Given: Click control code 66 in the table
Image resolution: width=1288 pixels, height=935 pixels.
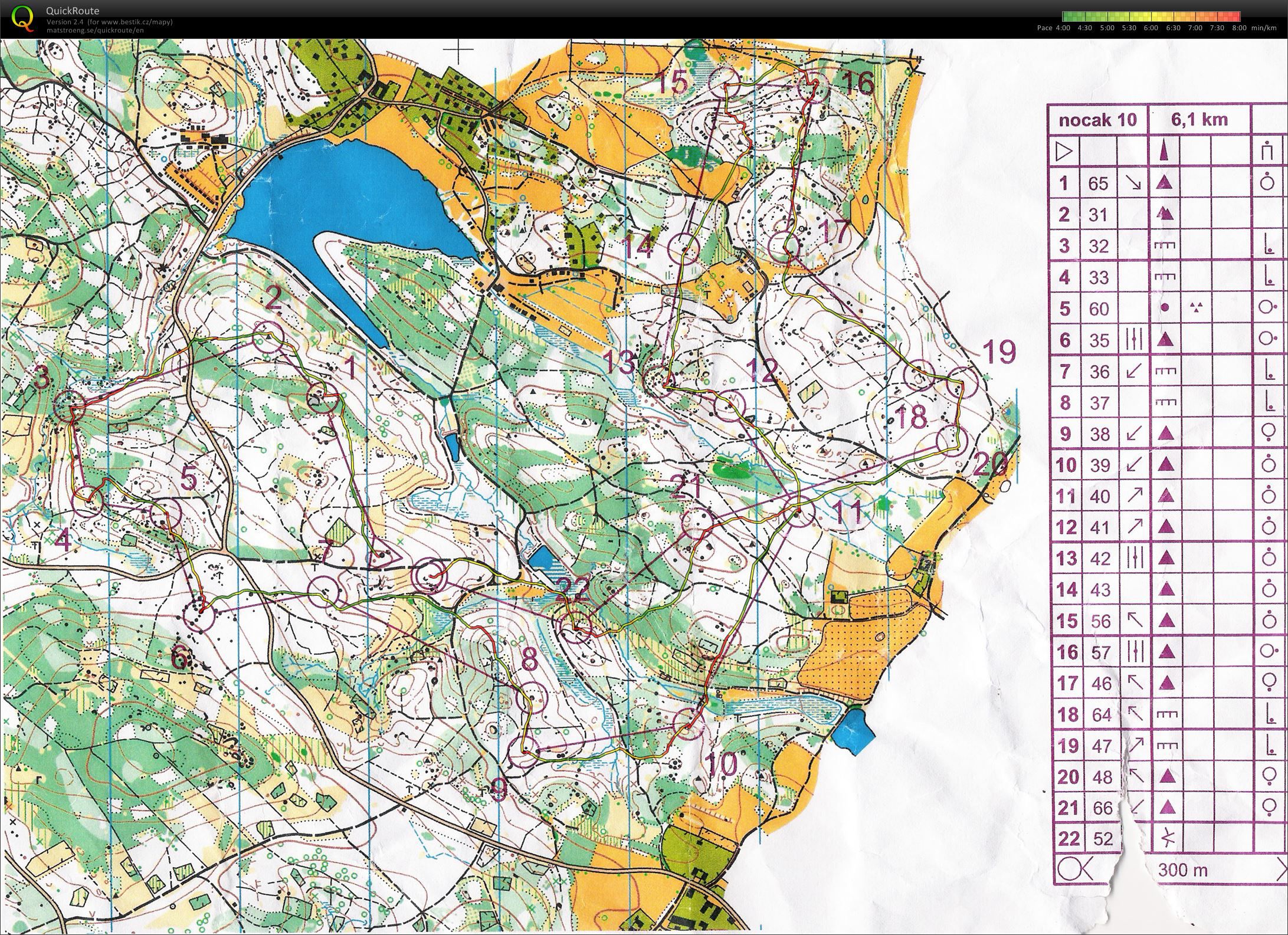Looking at the screenshot, I should 1102,808.
